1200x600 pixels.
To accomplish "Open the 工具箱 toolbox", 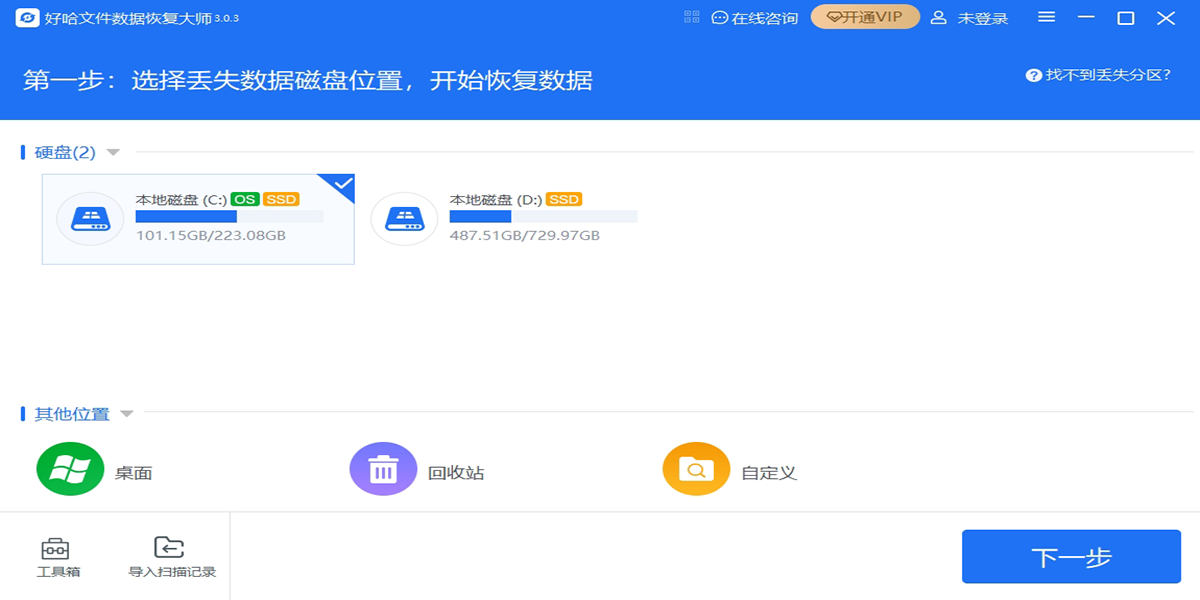I will (x=58, y=558).
